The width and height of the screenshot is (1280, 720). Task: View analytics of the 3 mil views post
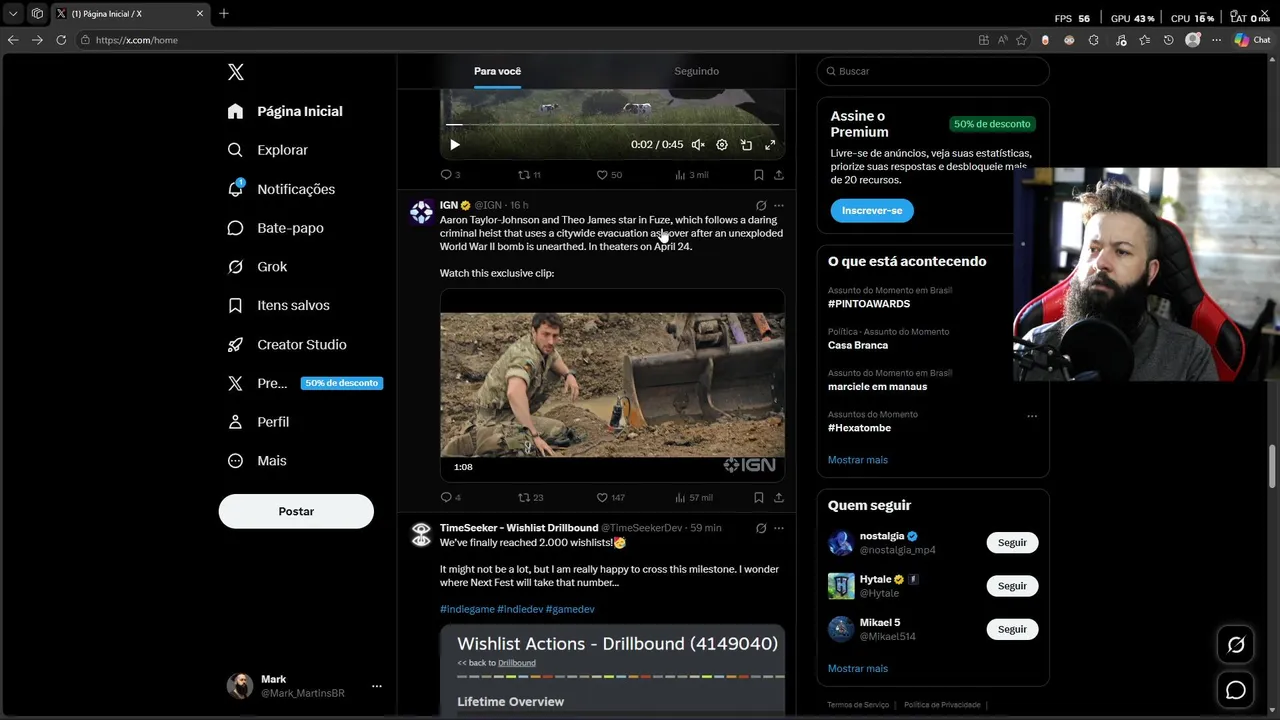692,175
